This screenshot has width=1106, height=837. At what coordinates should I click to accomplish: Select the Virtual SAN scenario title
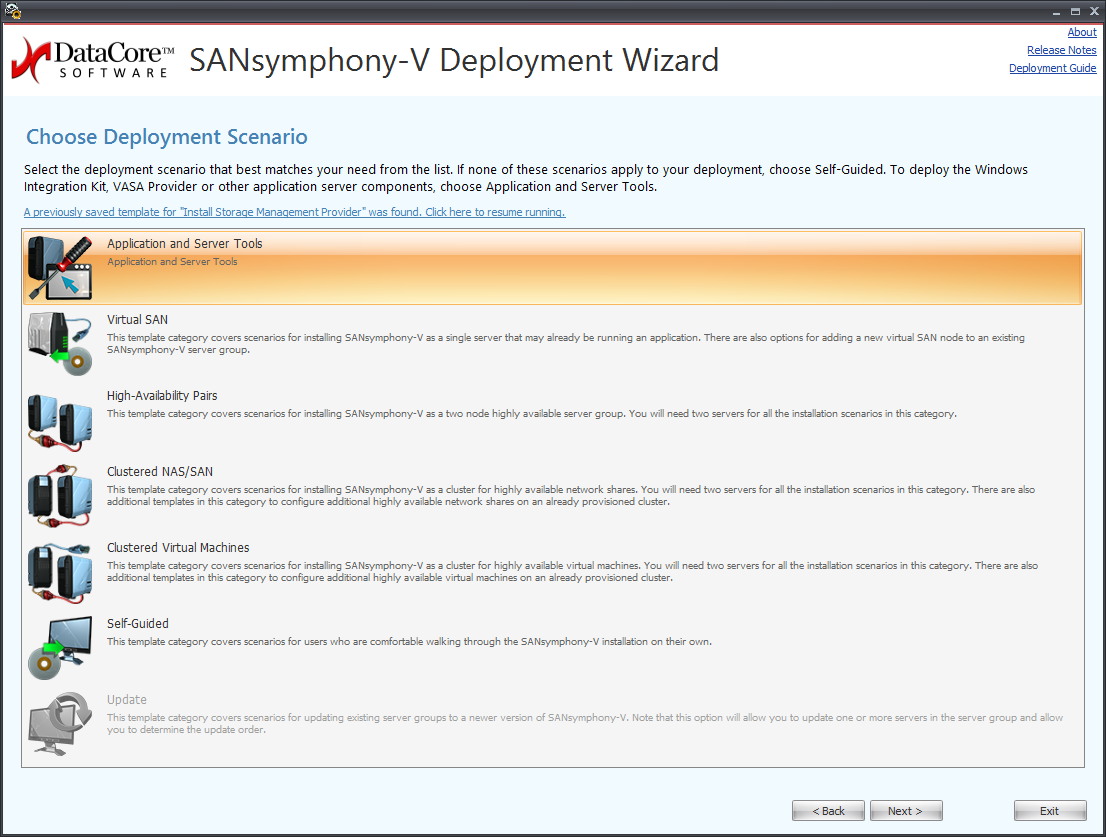137,320
